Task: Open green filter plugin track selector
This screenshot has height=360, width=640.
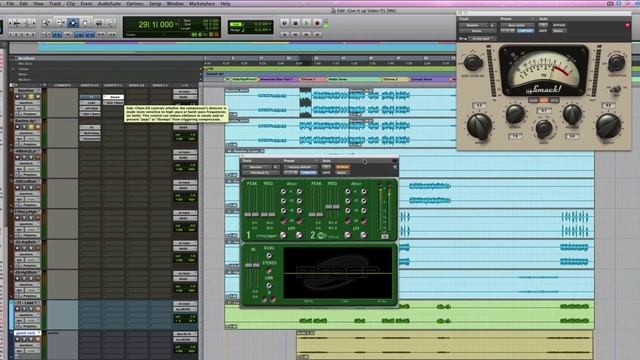Action: [x=256, y=167]
